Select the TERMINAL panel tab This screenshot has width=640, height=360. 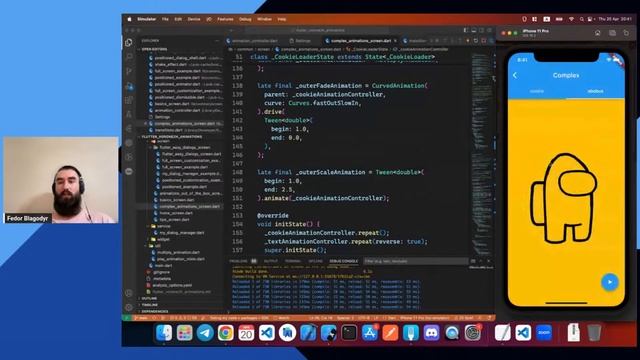coord(293,261)
